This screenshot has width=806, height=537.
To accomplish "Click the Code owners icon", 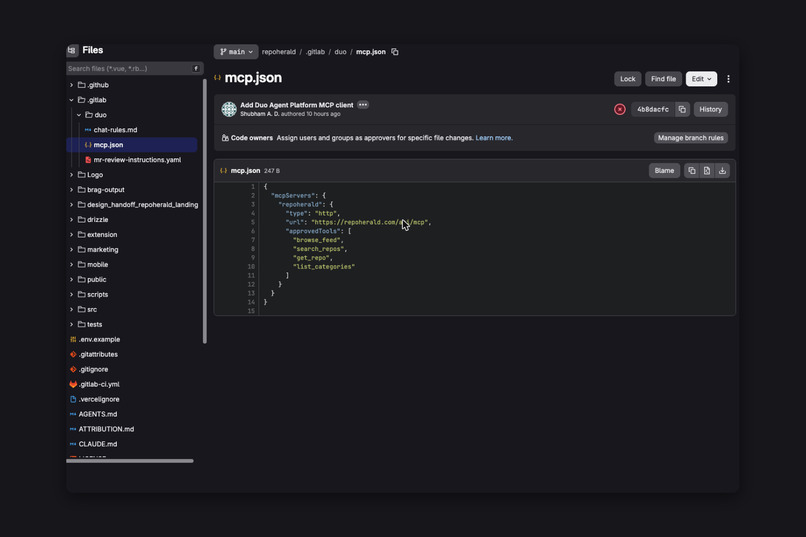I will (225, 138).
